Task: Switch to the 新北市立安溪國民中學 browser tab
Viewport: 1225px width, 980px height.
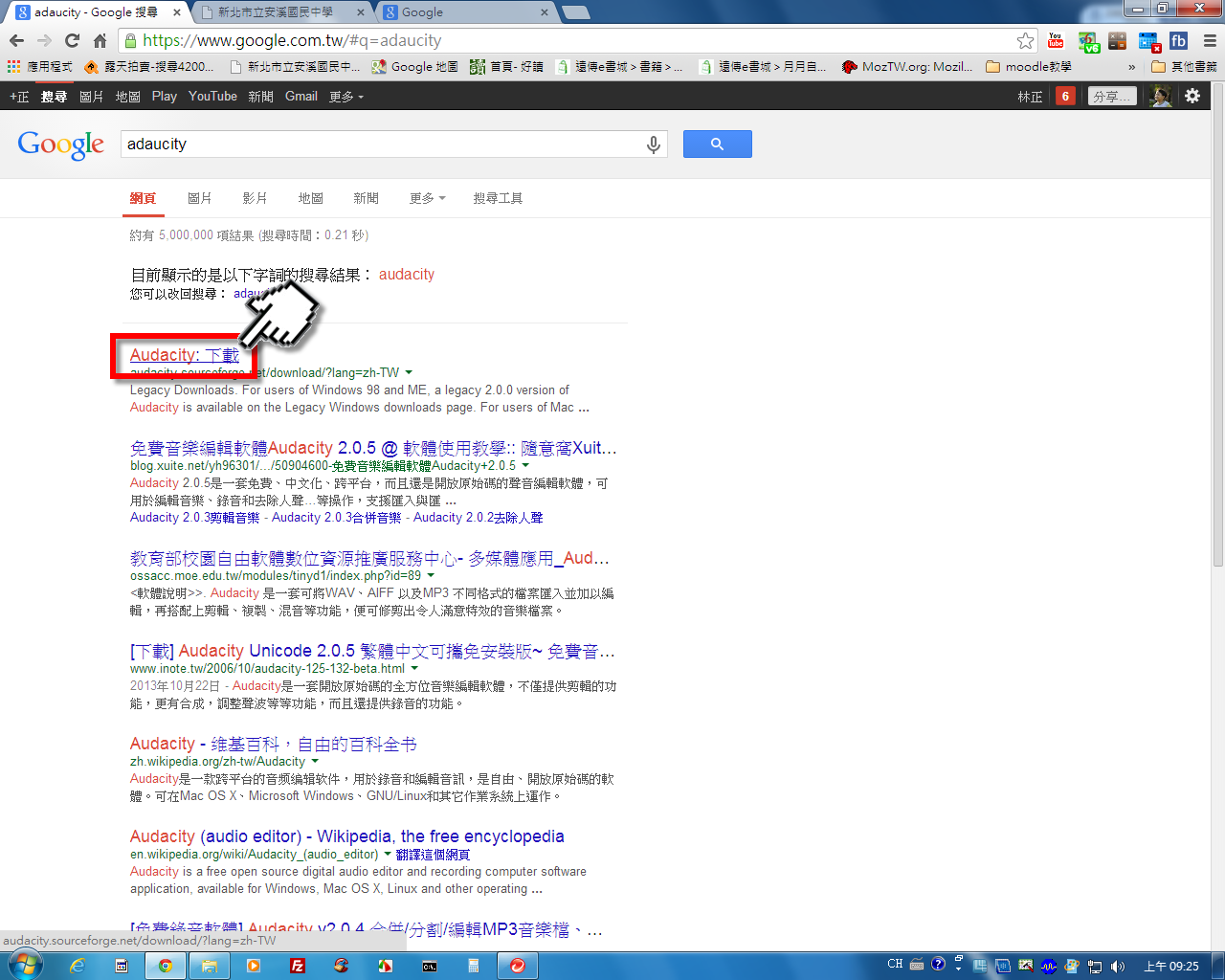Action: point(276,12)
